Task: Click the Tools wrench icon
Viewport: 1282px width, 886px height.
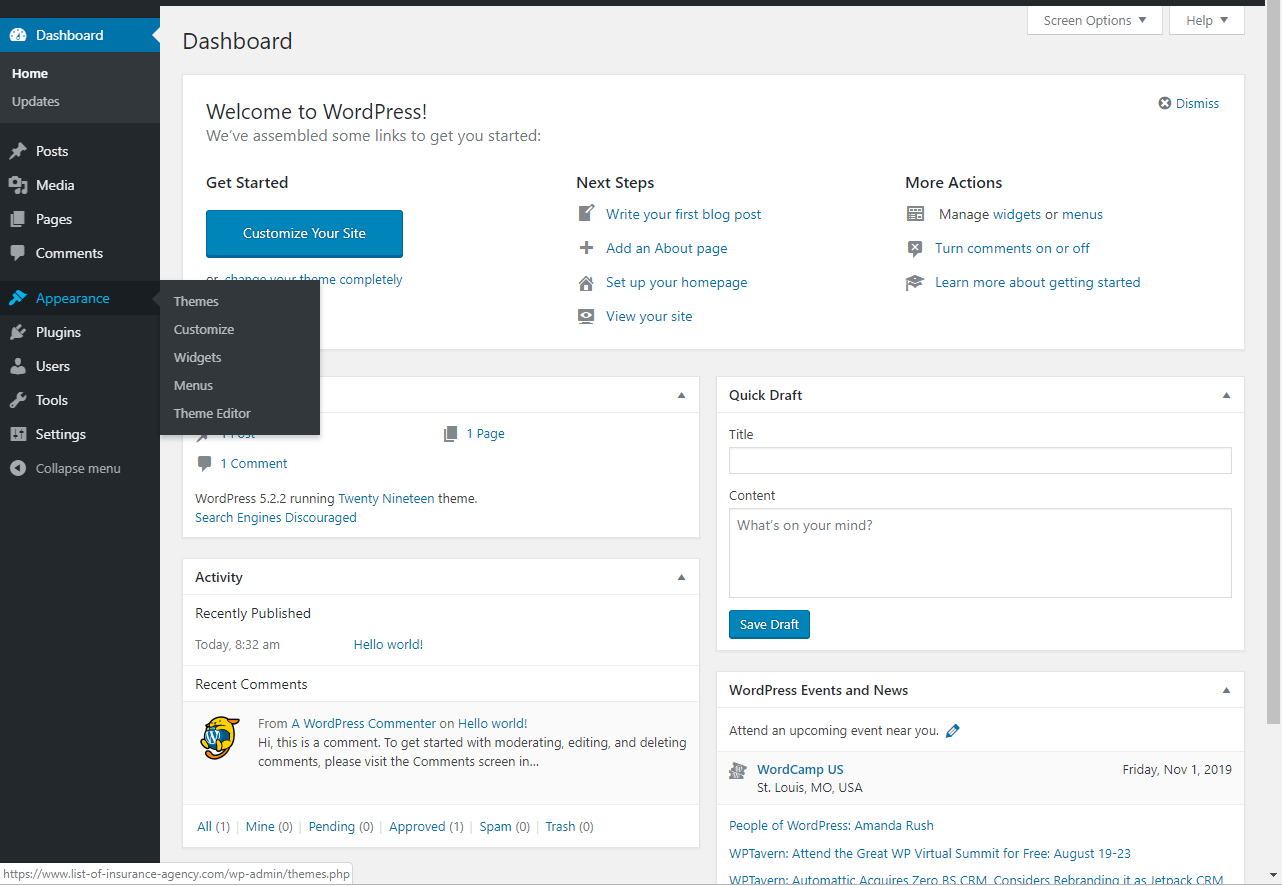Action: coord(18,400)
